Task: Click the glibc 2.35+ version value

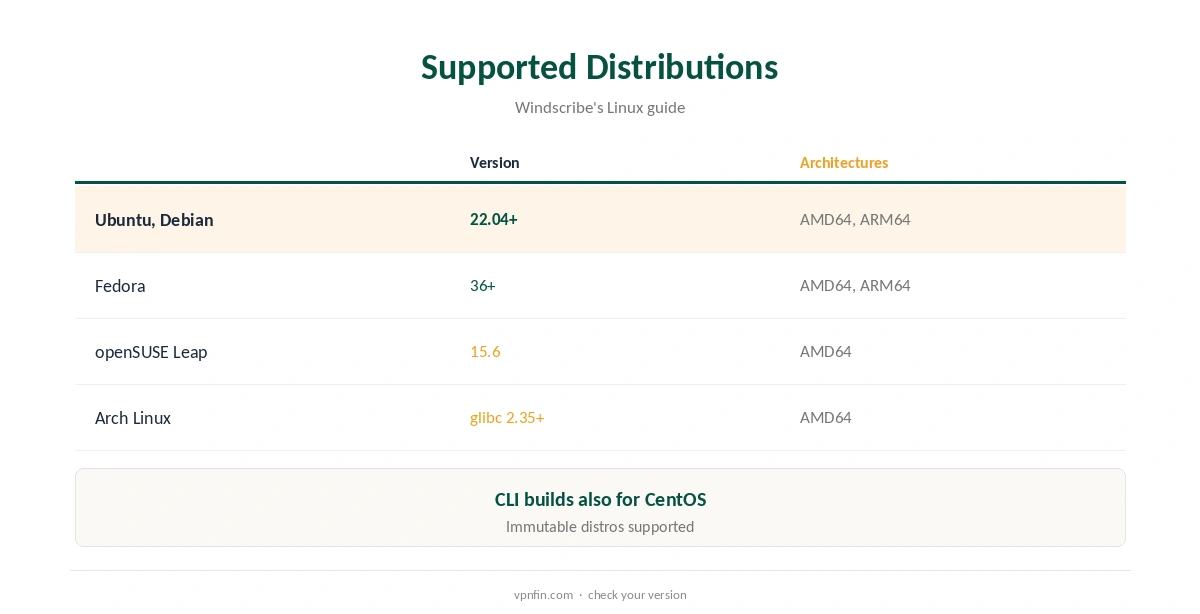Action: [x=507, y=417]
